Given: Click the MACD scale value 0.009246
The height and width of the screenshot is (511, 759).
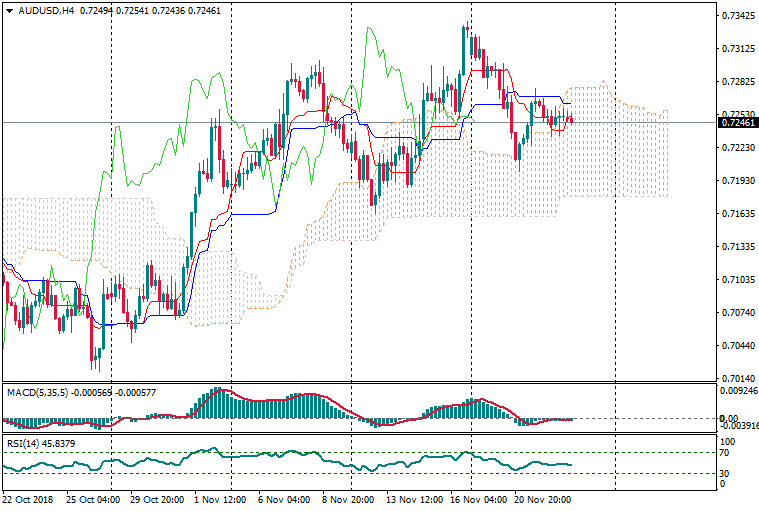Looking at the screenshot, I should 739,392.
